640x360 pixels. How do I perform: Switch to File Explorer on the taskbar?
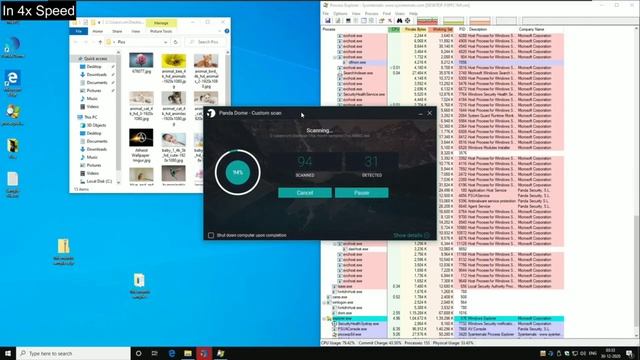point(188,353)
